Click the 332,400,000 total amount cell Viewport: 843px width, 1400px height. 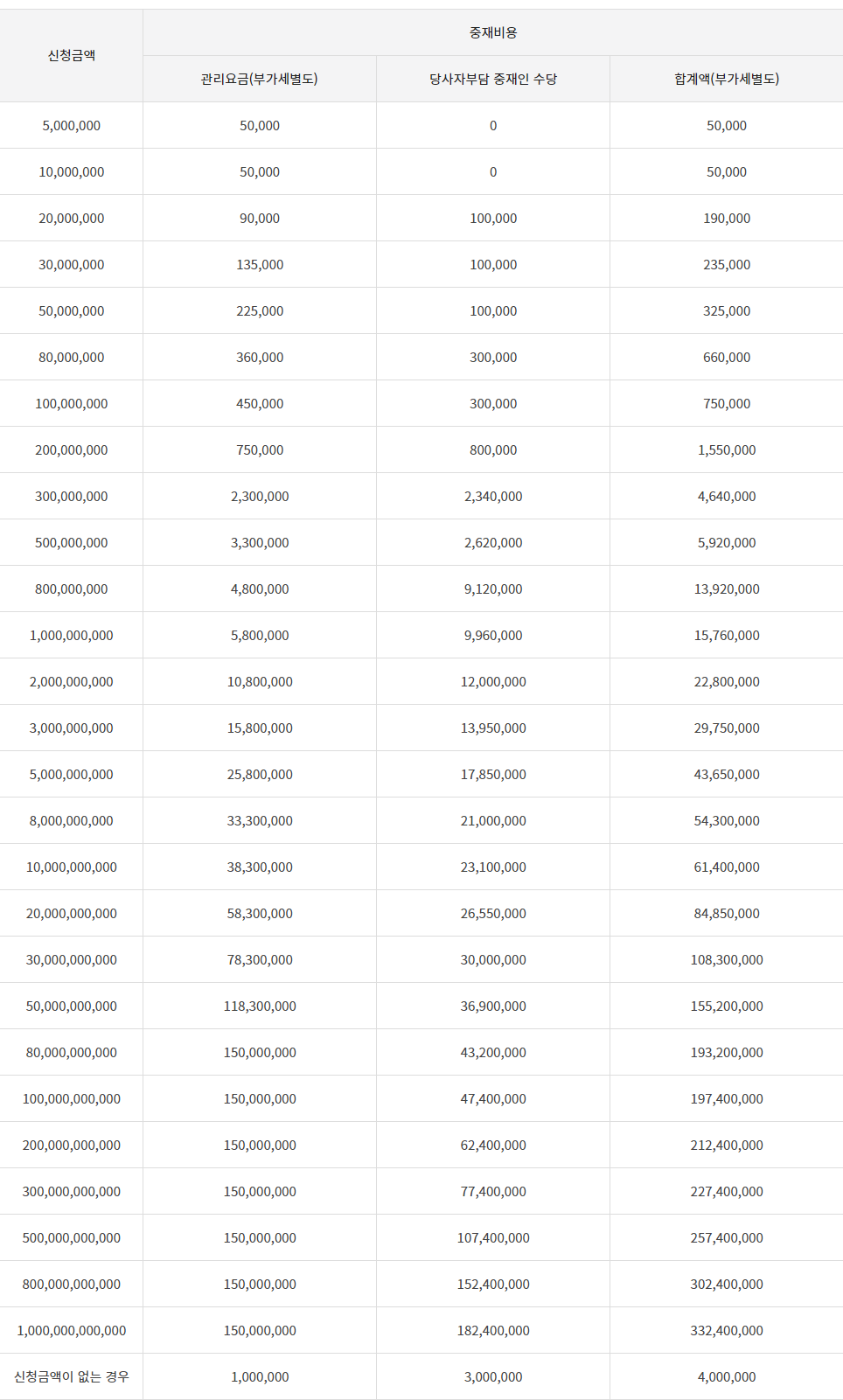tap(727, 1330)
